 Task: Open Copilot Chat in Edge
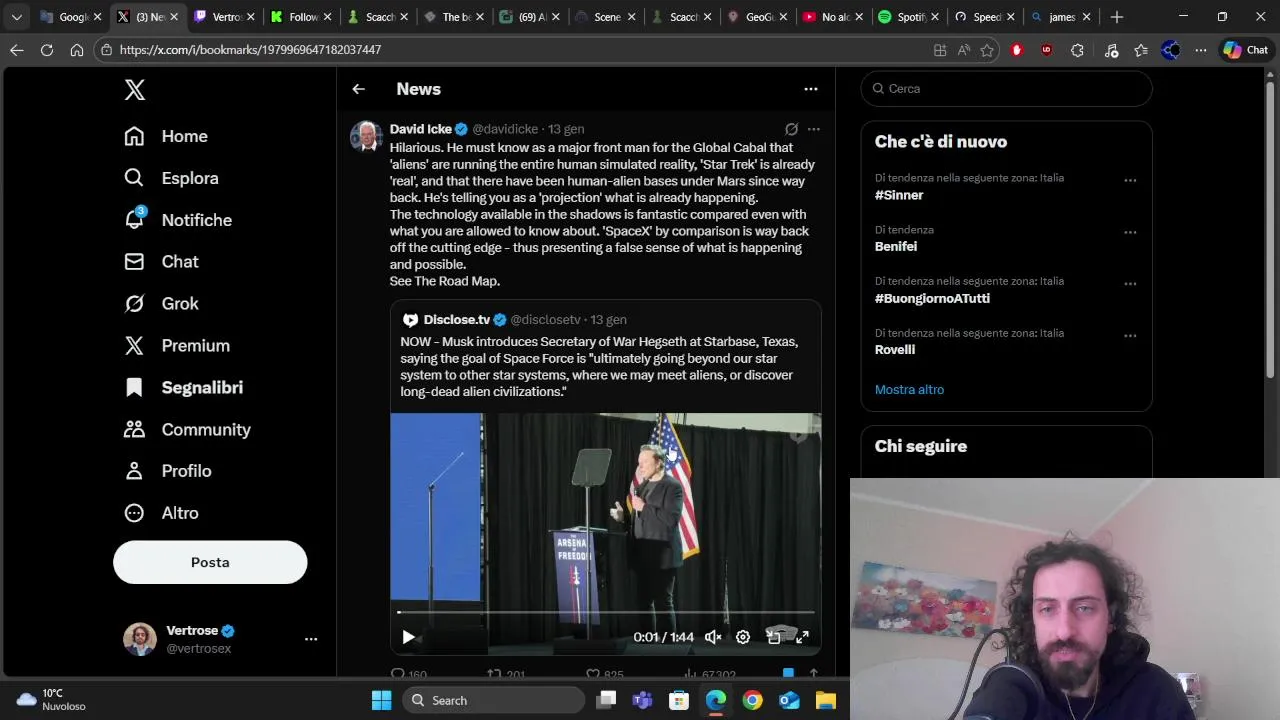(x=1246, y=50)
